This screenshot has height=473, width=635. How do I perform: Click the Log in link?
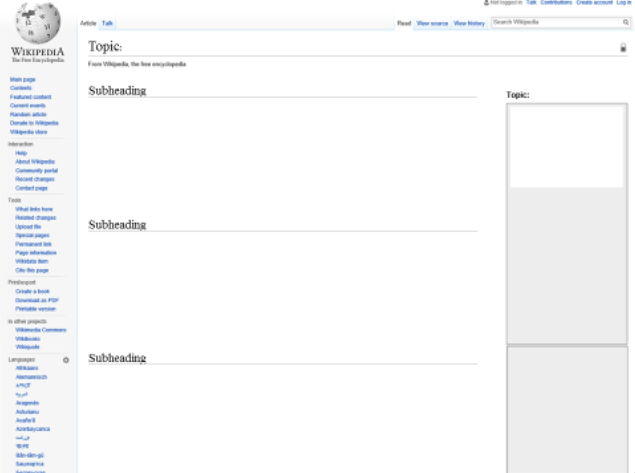coord(624,2)
